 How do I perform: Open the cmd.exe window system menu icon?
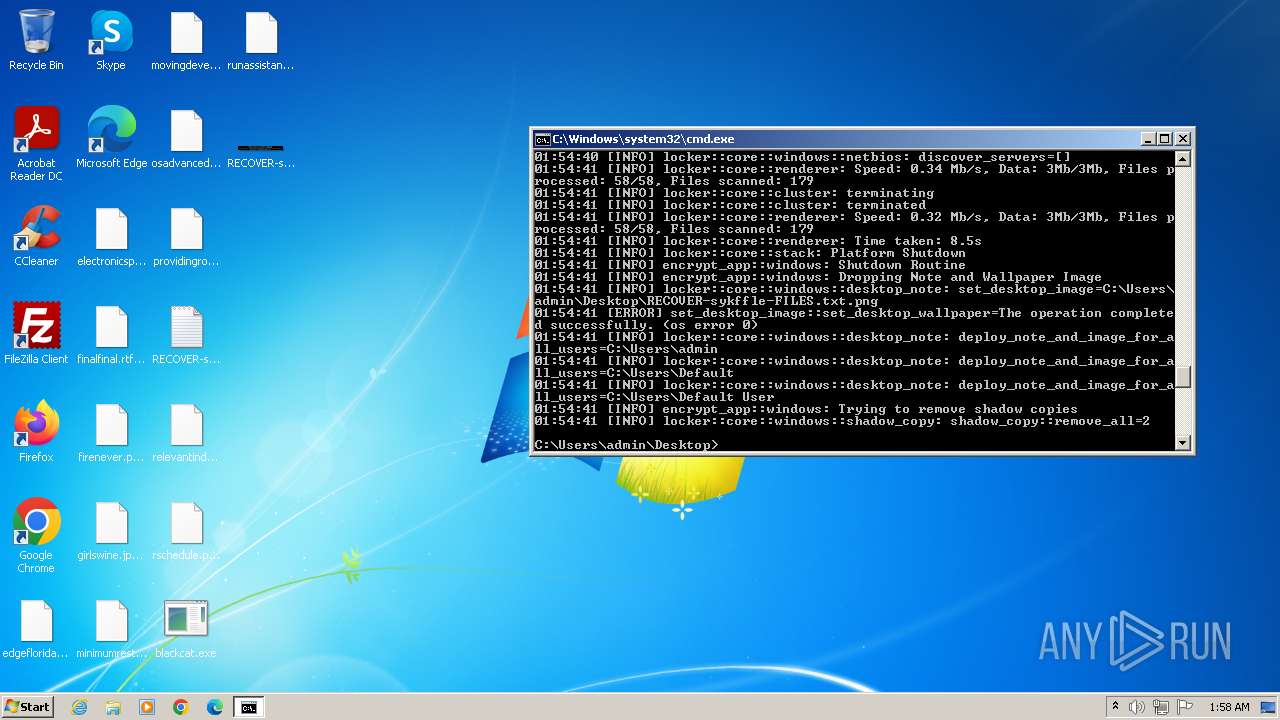(542, 139)
